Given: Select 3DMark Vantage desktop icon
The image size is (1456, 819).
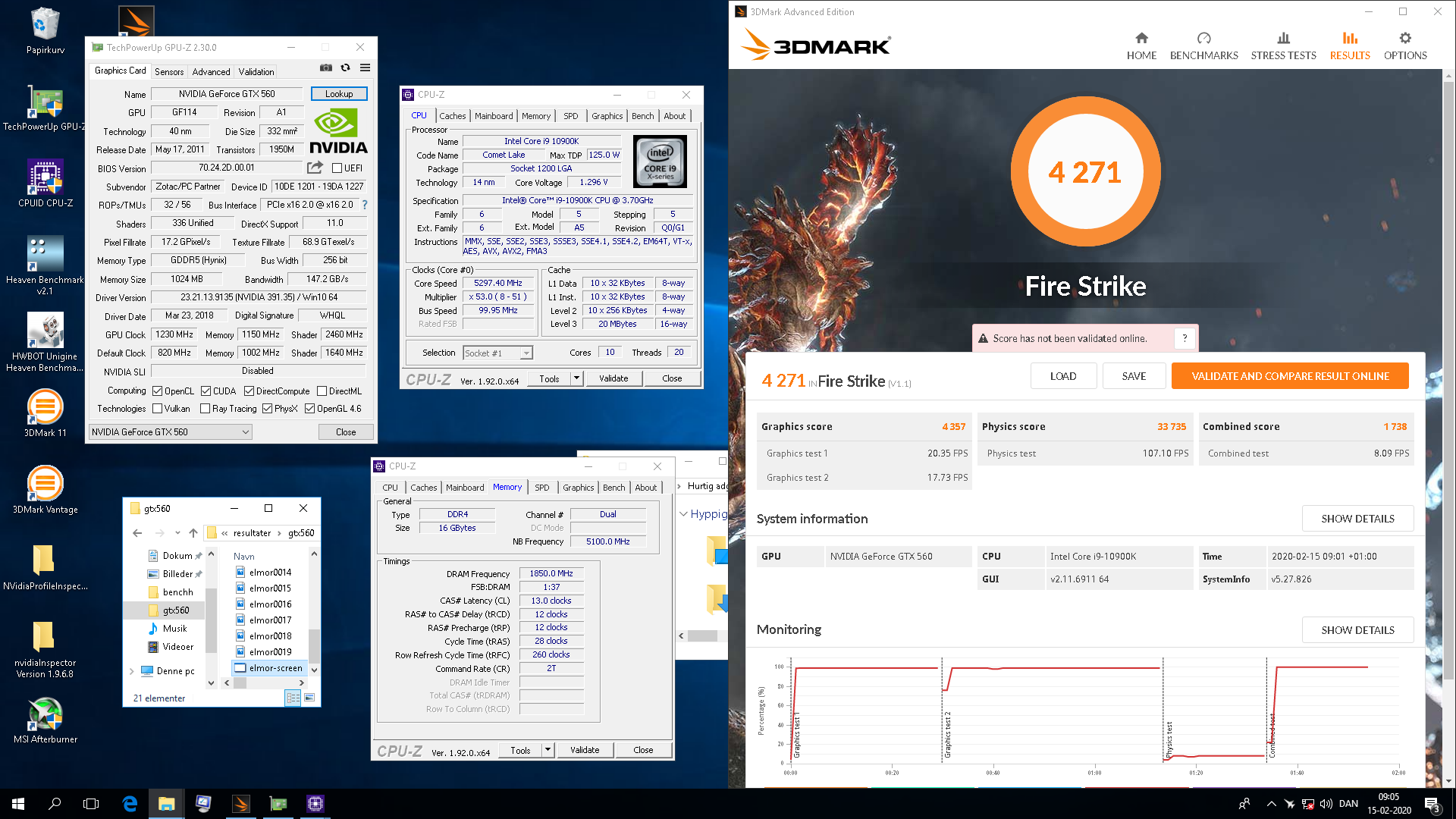Looking at the screenshot, I should pos(45,490).
